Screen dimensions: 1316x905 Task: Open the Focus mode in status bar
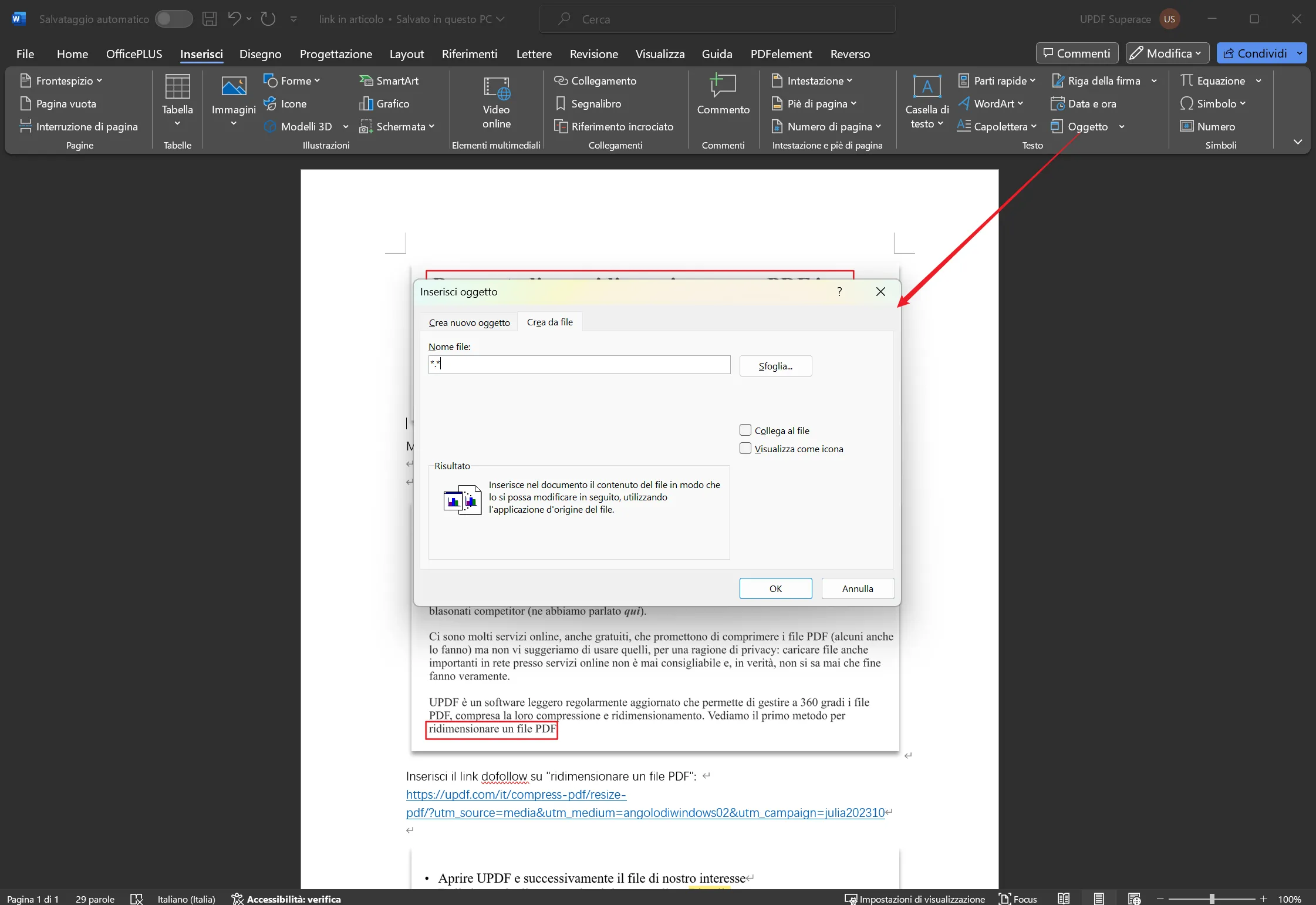[x=1018, y=899]
